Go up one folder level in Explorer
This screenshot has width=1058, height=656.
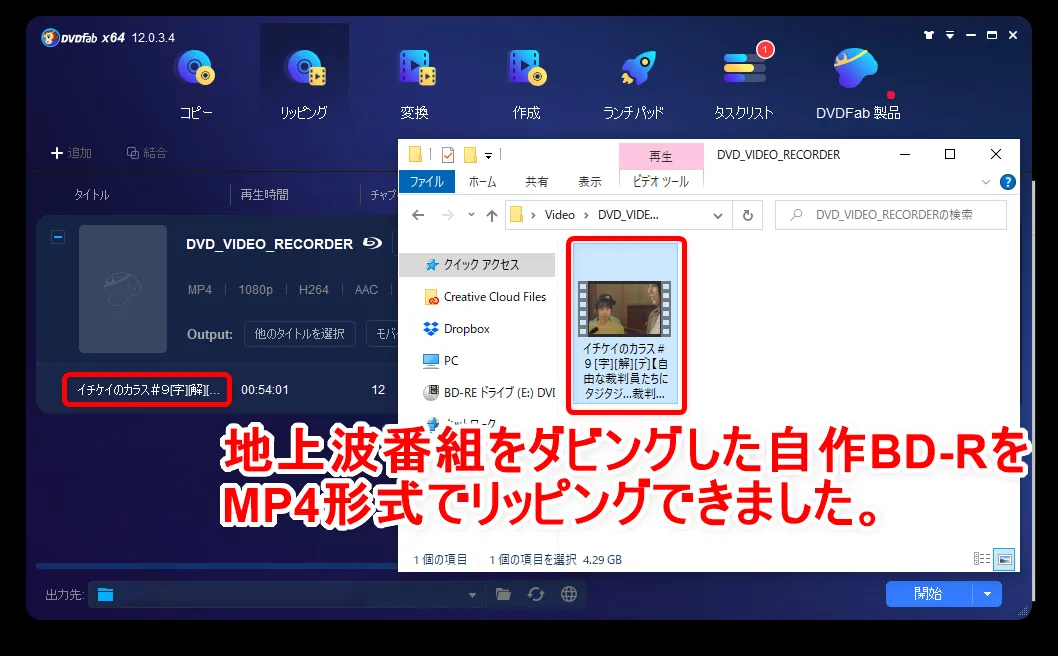pos(492,215)
